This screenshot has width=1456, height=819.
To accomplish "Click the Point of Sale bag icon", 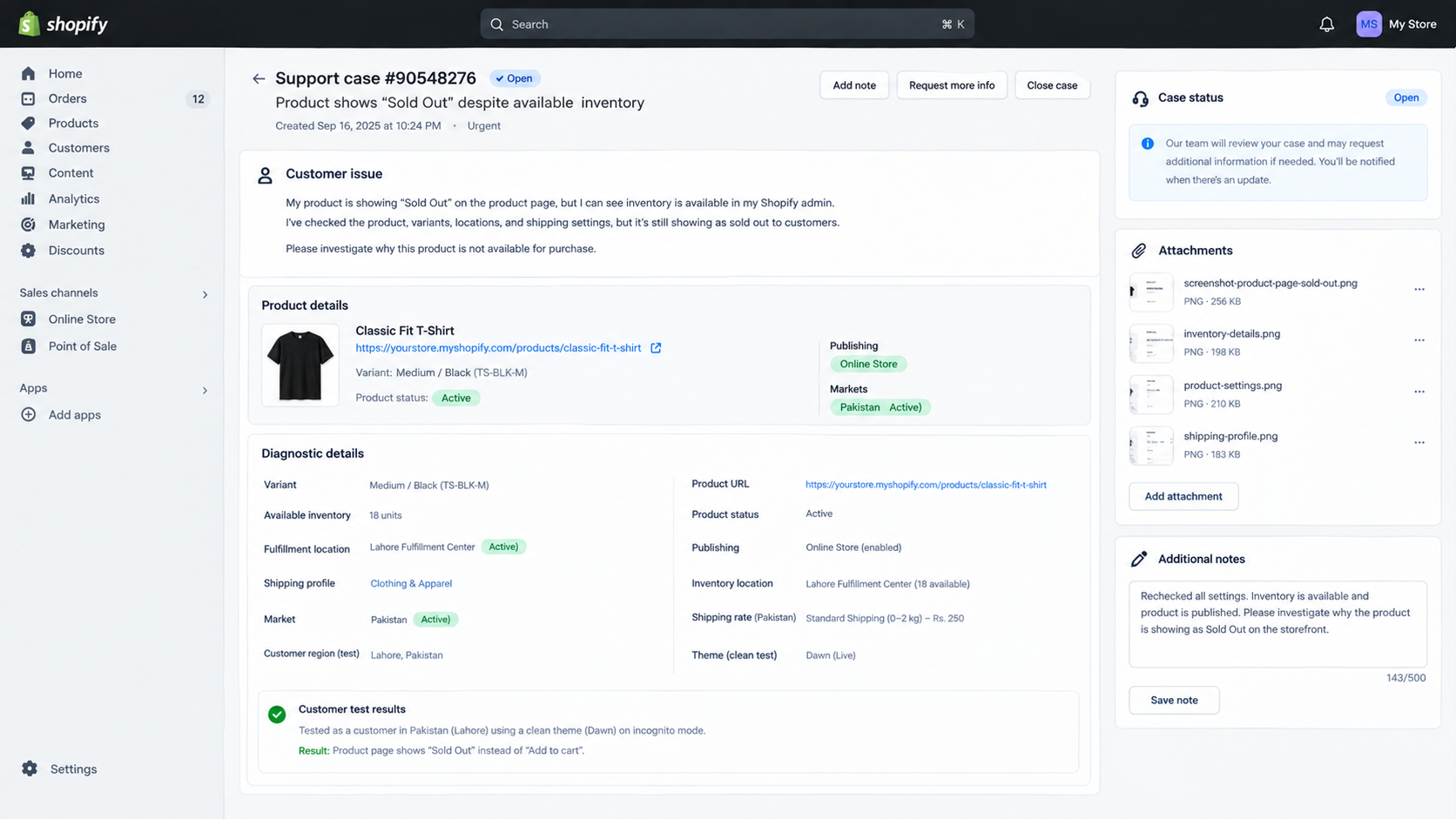I will (x=29, y=346).
